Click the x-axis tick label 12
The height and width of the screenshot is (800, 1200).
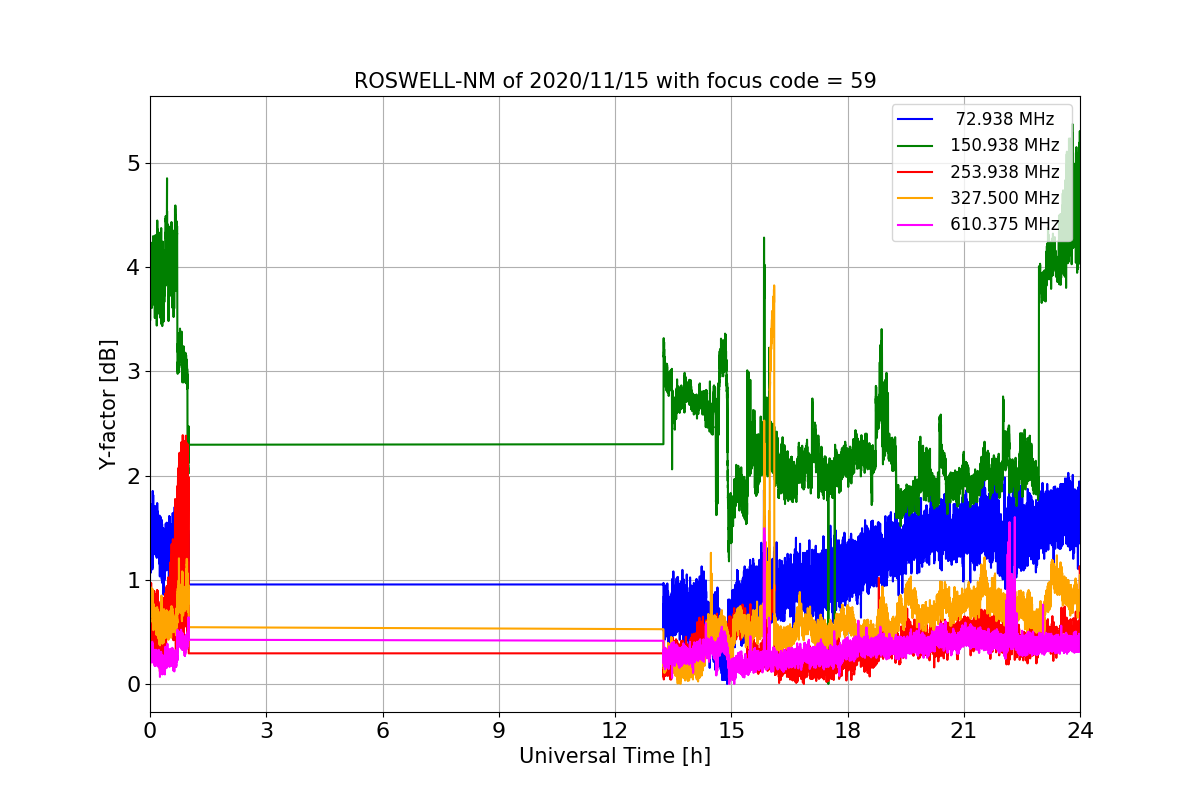614,731
